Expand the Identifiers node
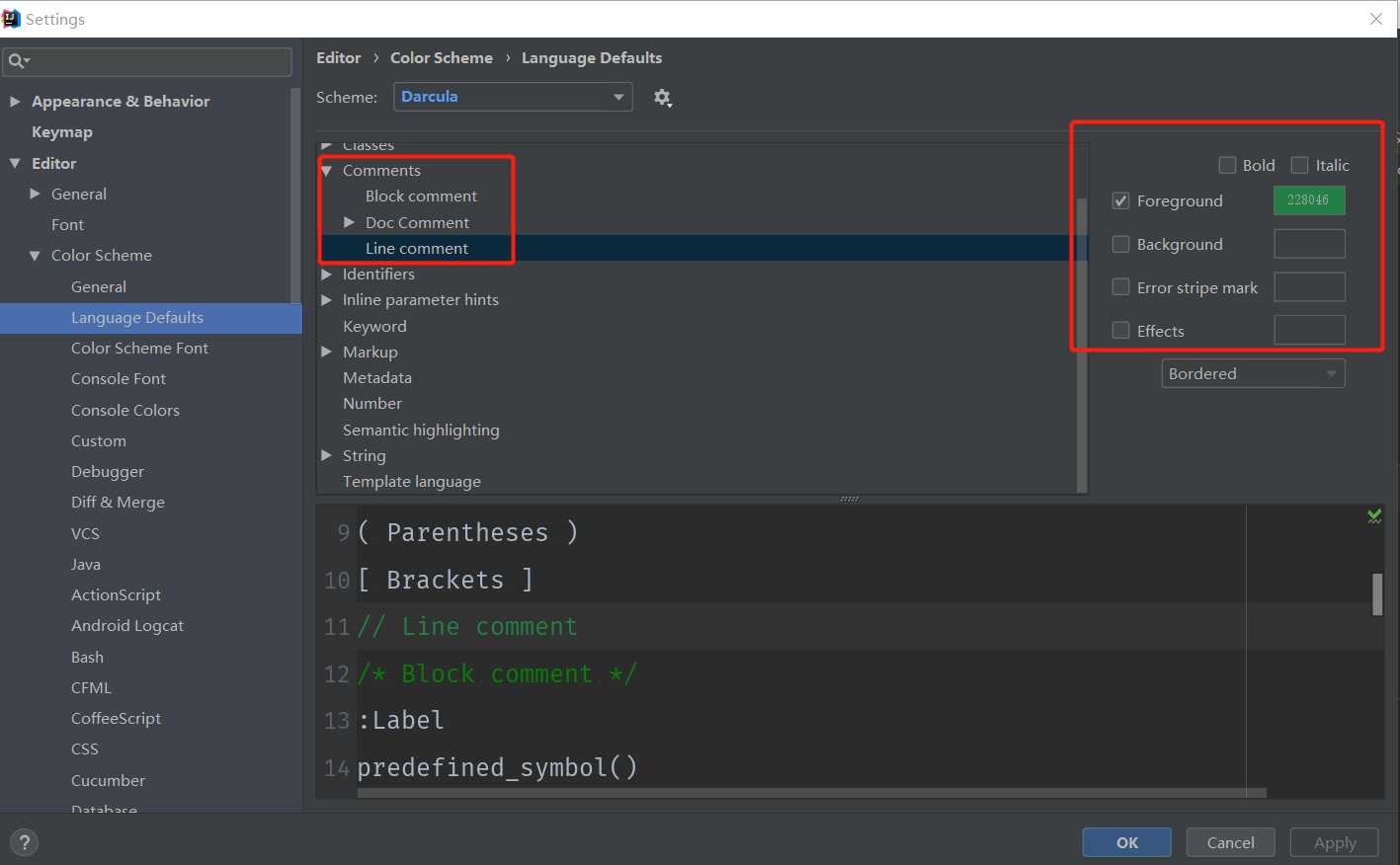The height and width of the screenshot is (865, 1400). (326, 274)
